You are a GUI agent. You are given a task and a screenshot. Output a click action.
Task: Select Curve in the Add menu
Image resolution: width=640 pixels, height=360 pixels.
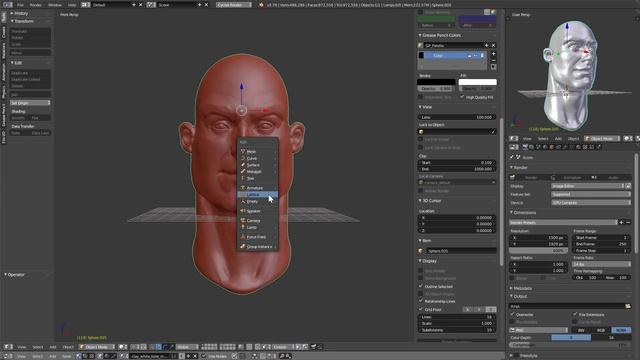pos(258,158)
